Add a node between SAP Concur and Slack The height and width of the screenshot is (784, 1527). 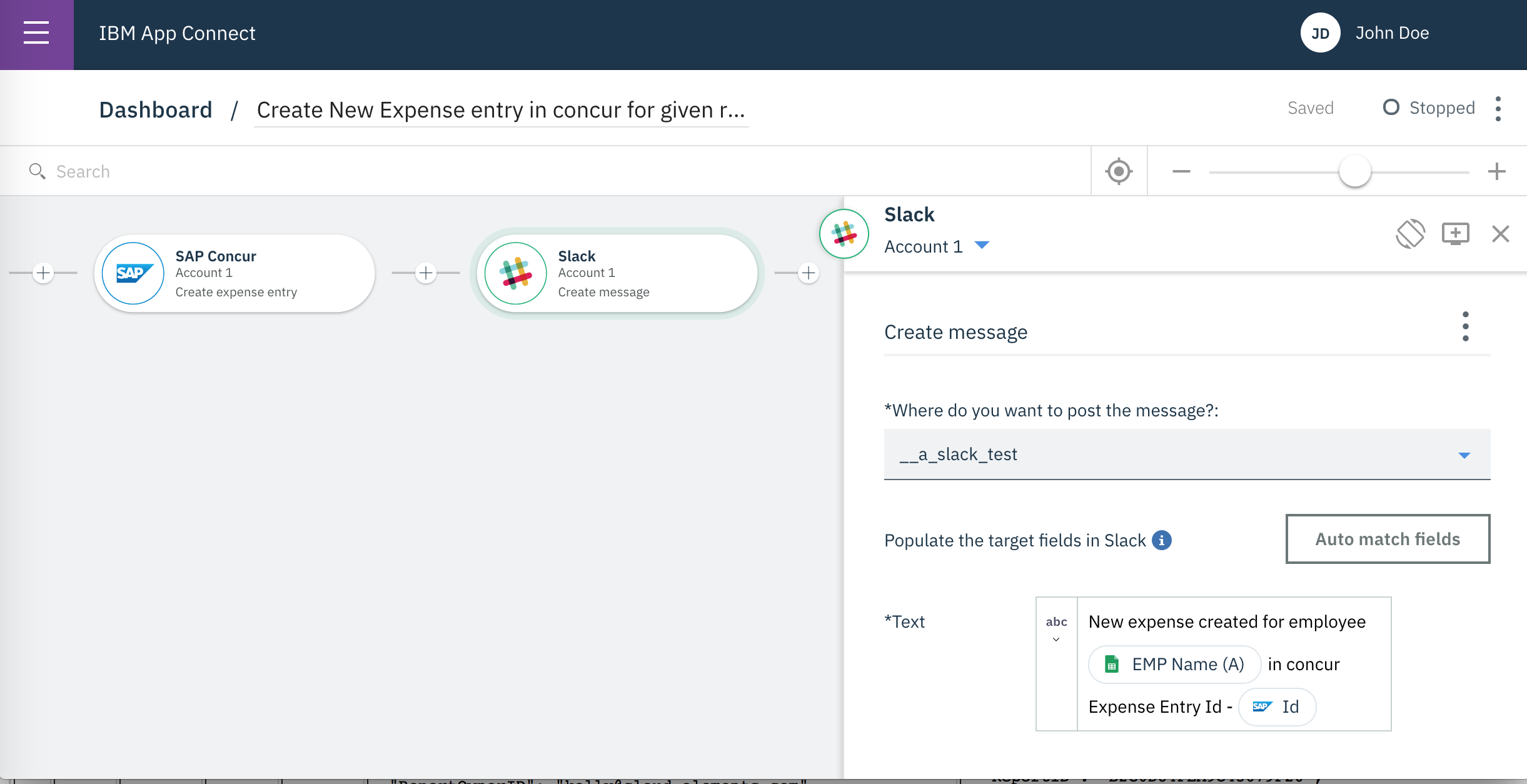[x=426, y=273]
